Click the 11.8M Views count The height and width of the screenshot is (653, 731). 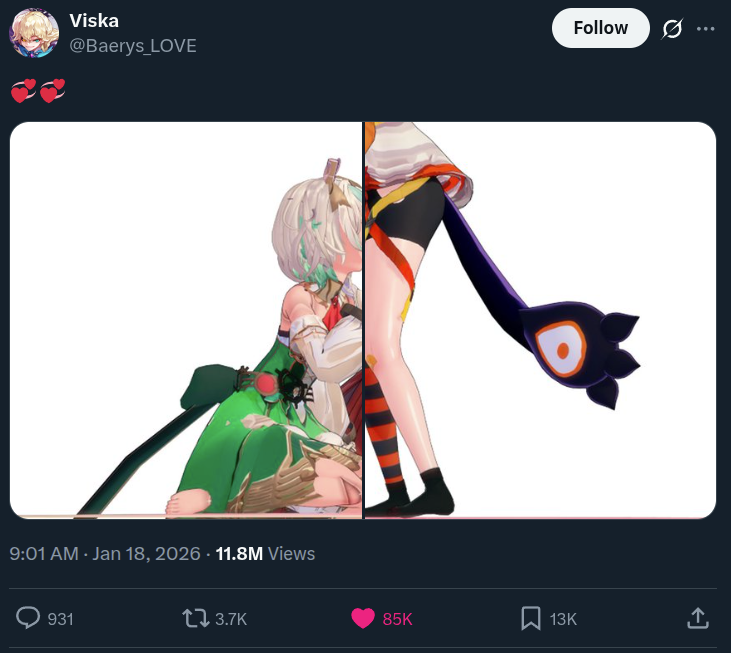click(265, 554)
